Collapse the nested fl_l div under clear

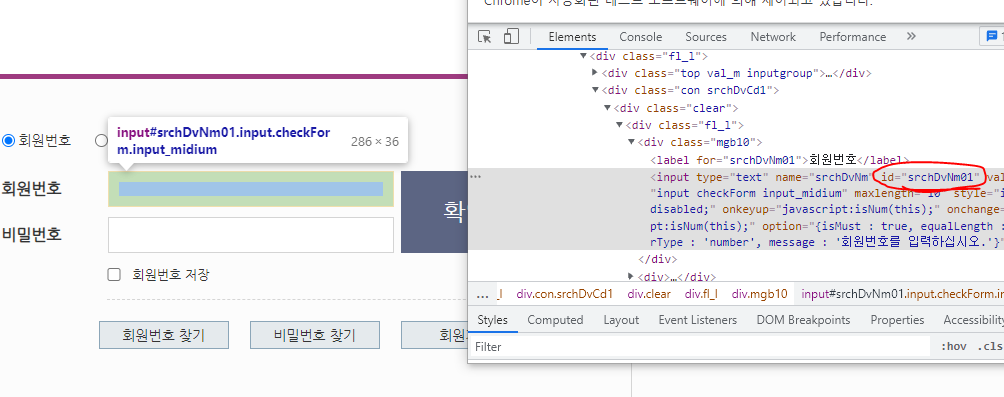[x=619, y=125]
